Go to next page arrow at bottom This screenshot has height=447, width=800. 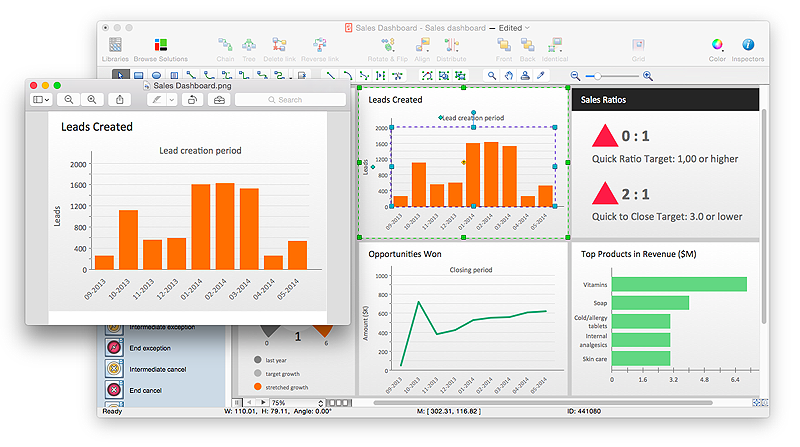coord(263,403)
